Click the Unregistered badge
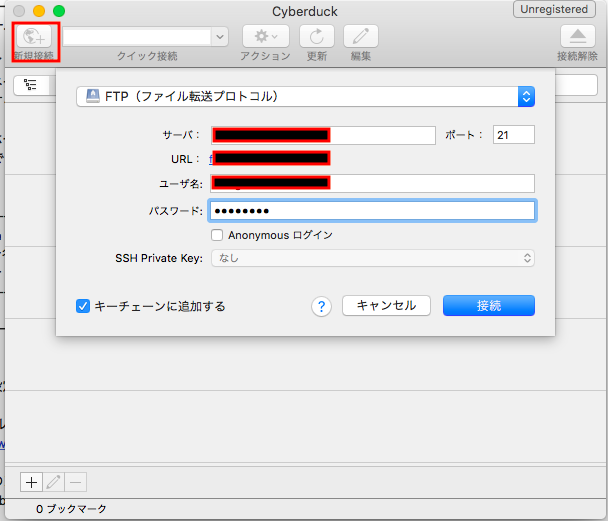608x521 pixels. (x=554, y=9)
